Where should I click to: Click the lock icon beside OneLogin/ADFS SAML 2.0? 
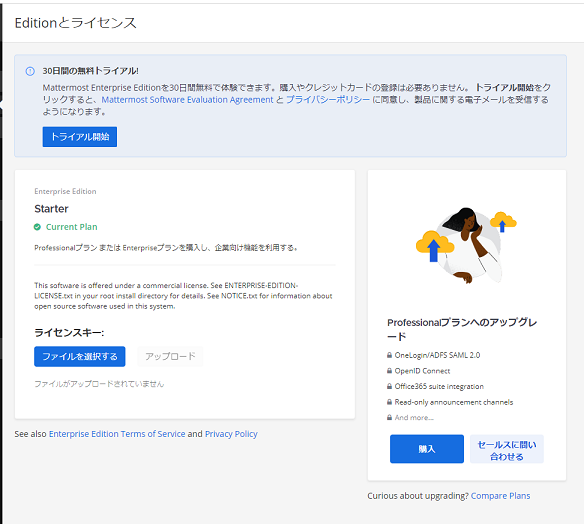(389, 355)
